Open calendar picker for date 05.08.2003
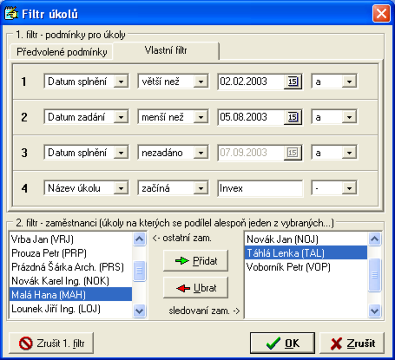Viewport: 395px width, 360px height. [x=293, y=117]
